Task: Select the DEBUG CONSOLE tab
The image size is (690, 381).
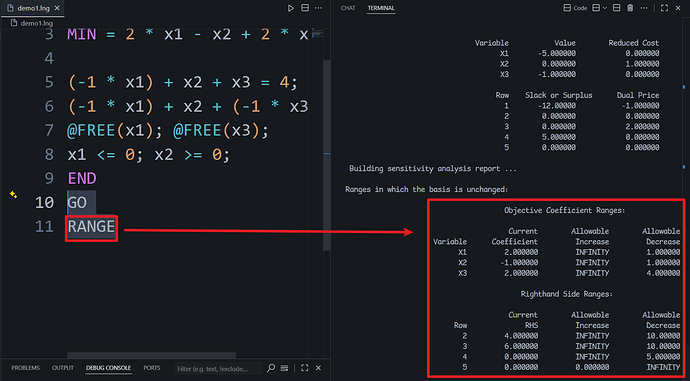Action: 108,368
